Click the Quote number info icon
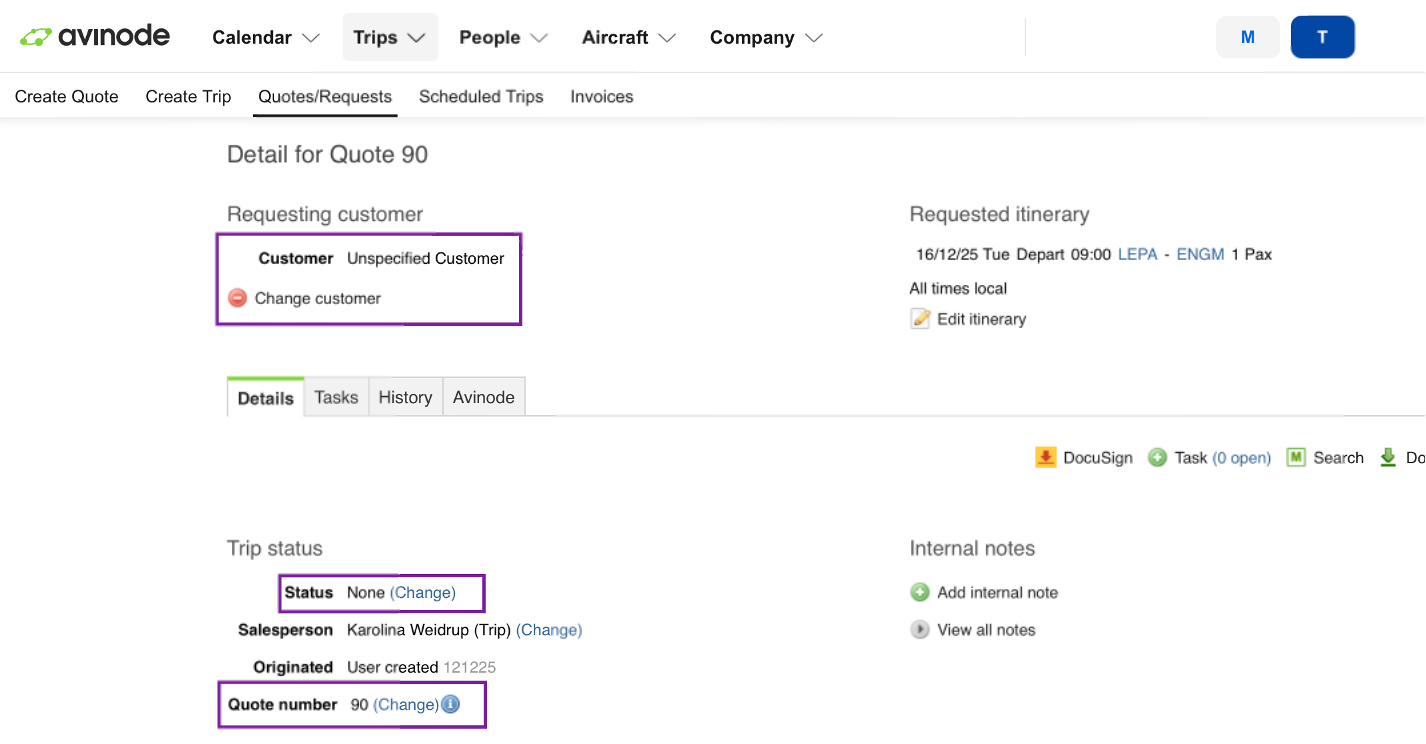This screenshot has height=744, width=1426. [x=451, y=704]
